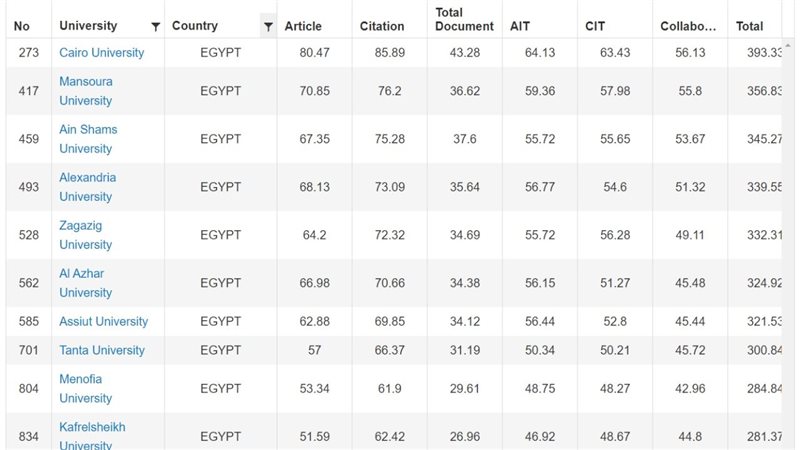Sort by the Total Document column
Viewport: 800px width, 450px height.
pyautogui.click(x=464, y=20)
